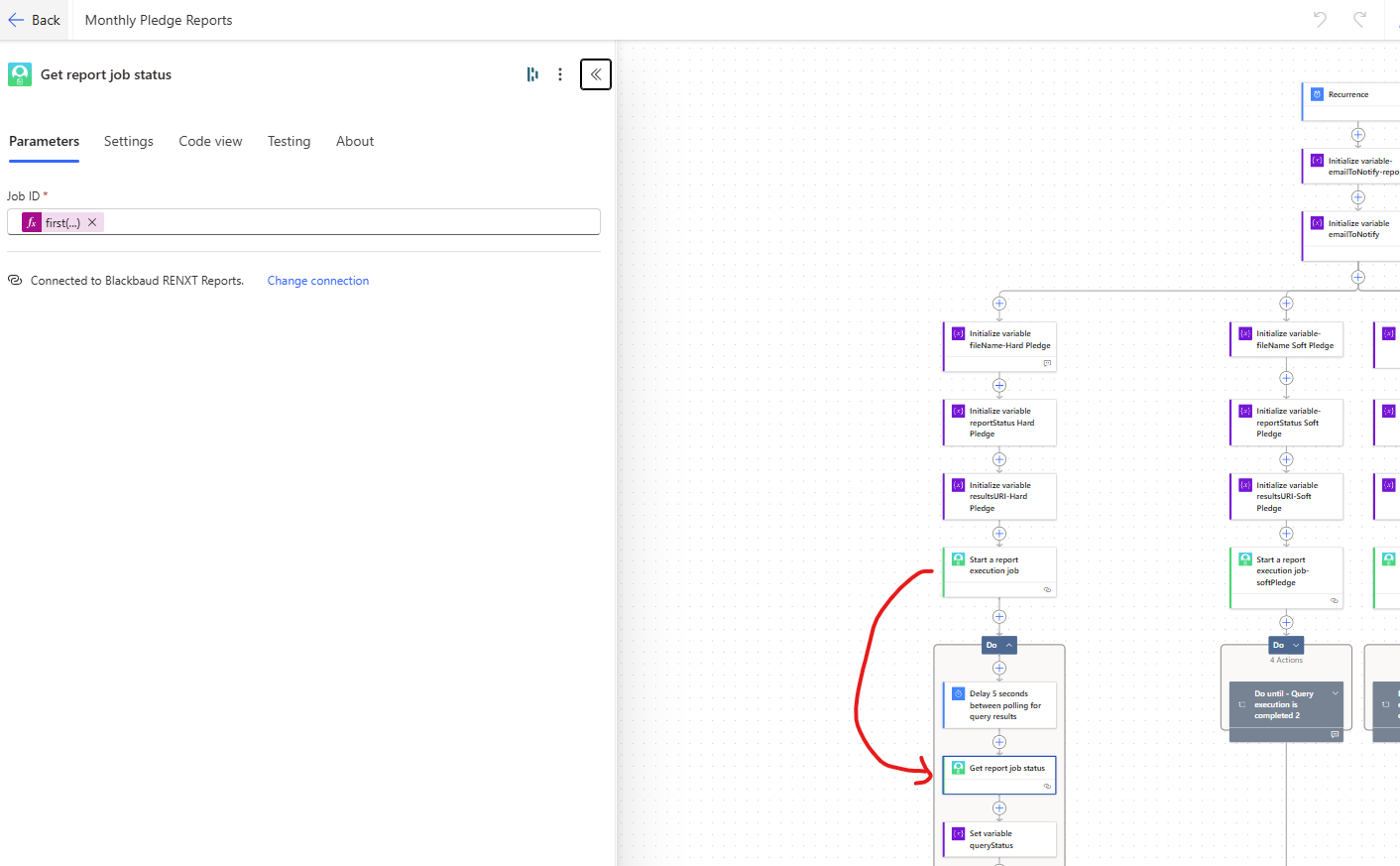Add step below reportStatus Soft Pledge node
1400x866 pixels.
(x=1286, y=459)
